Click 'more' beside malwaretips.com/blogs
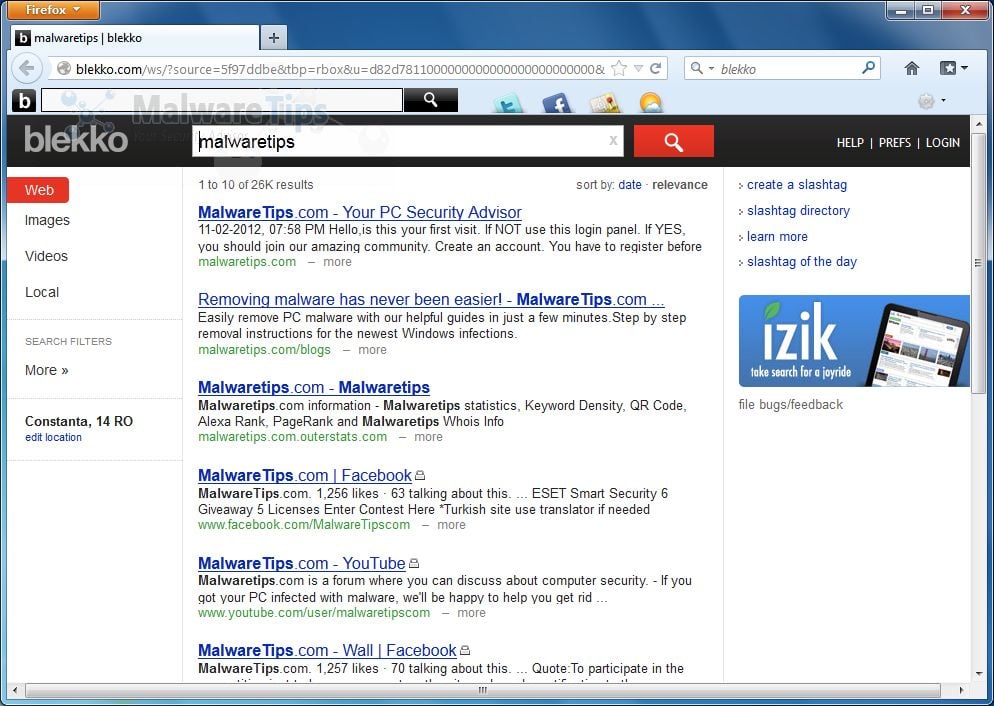The width and height of the screenshot is (994, 706). [x=372, y=350]
